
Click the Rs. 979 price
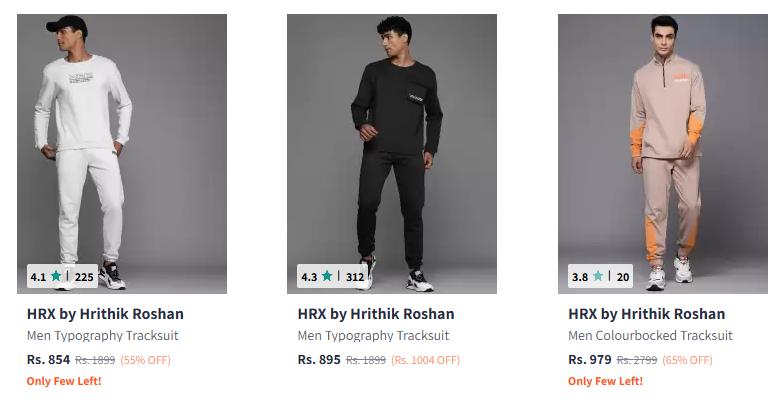point(589,359)
